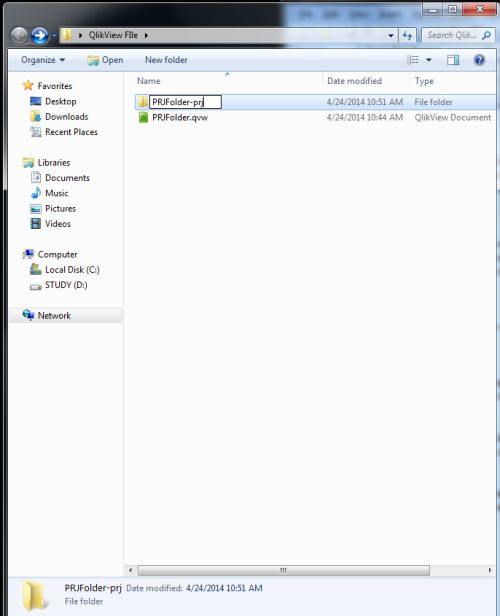The width and height of the screenshot is (500, 616).
Task: Select QlikView FIle breadcrumb segment
Action: pos(113,35)
